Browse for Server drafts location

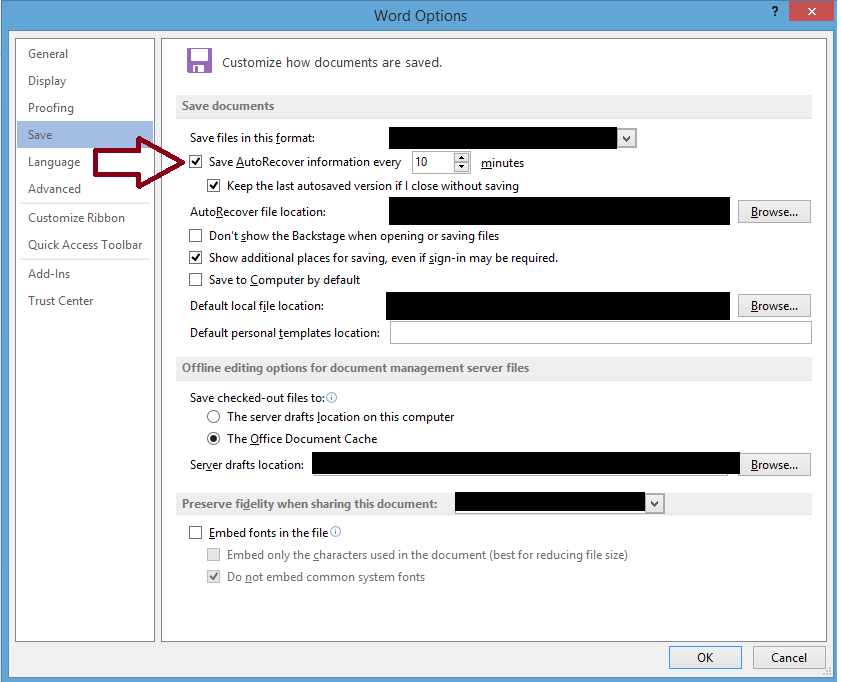click(x=774, y=465)
